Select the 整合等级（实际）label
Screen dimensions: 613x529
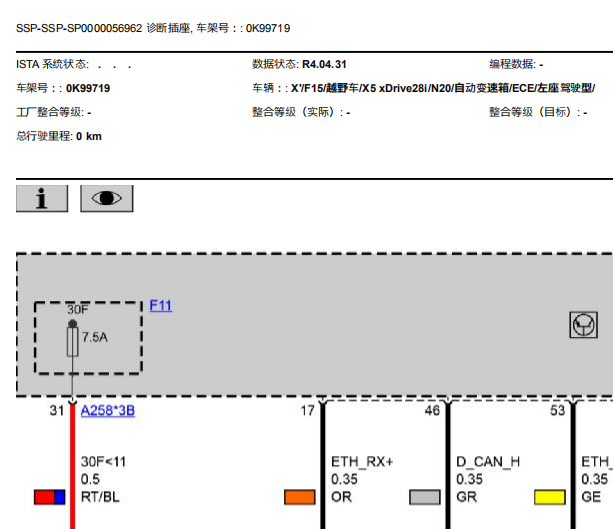coord(298,113)
